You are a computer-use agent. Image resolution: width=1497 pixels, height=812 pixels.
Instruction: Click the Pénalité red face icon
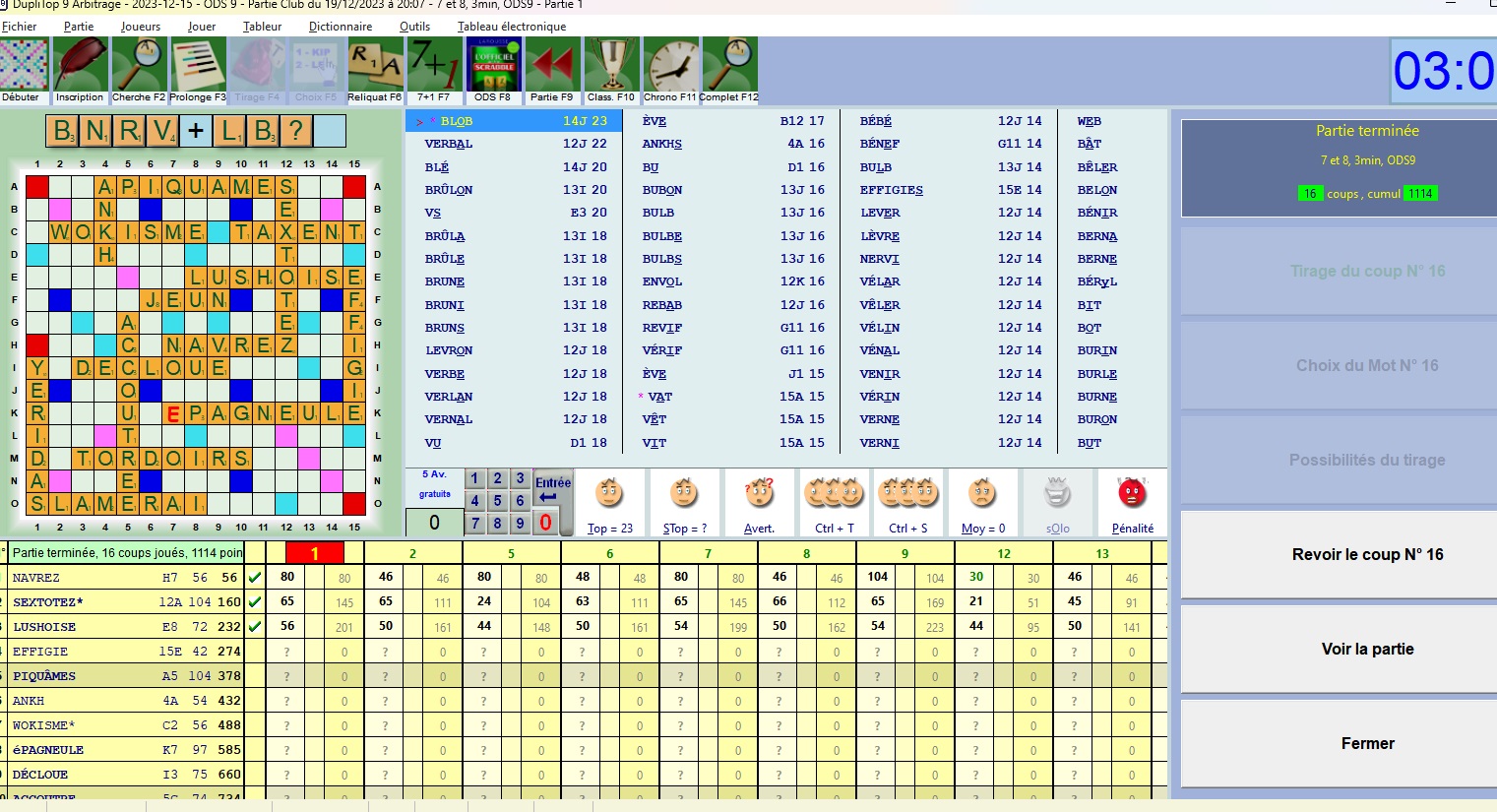[x=1132, y=494]
